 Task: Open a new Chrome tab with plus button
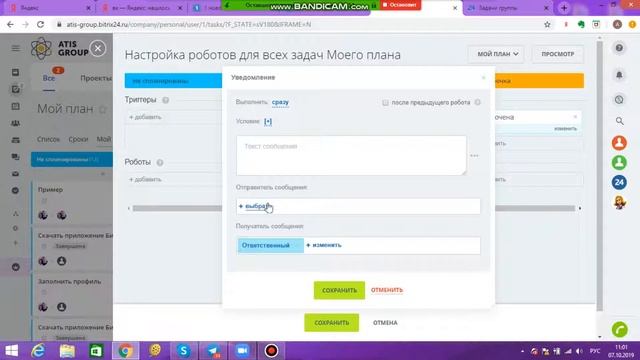564,8
